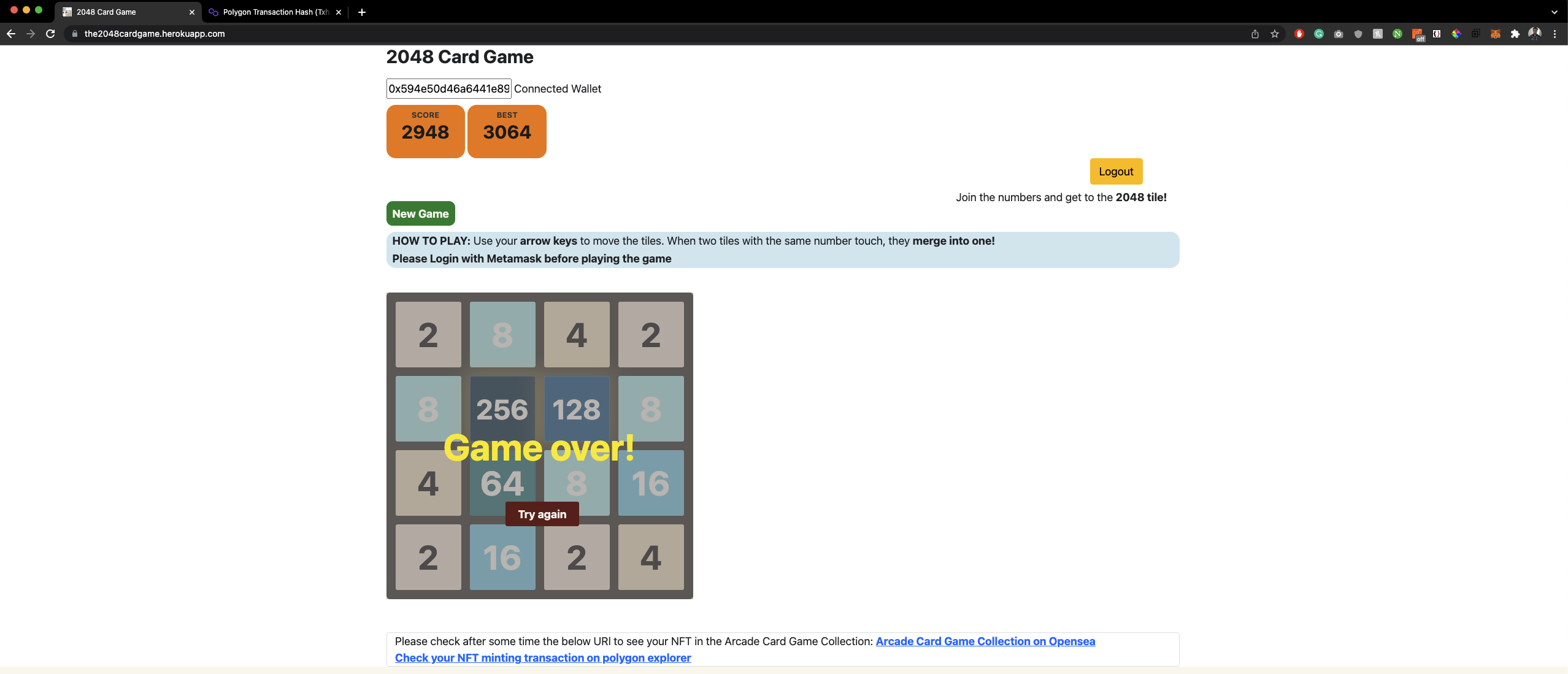Click the SCORE orange tile display
This screenshot has width=1568, height=674.
425,131
